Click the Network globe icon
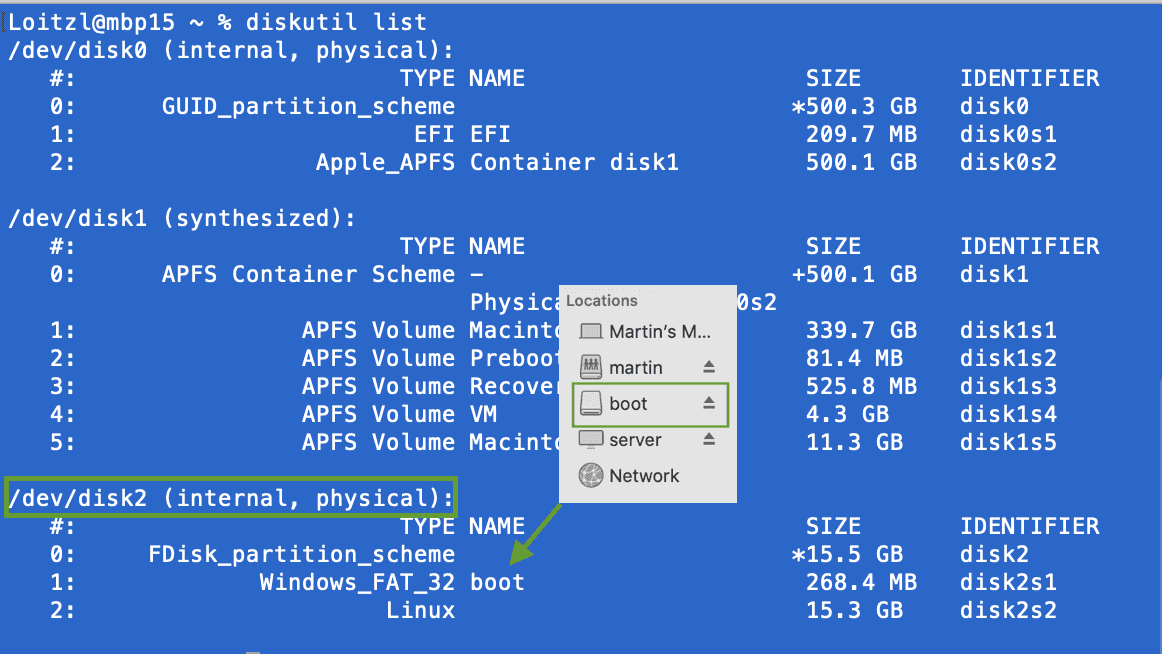The width and height of the screenshot is (1162, 654). (591, 476)
